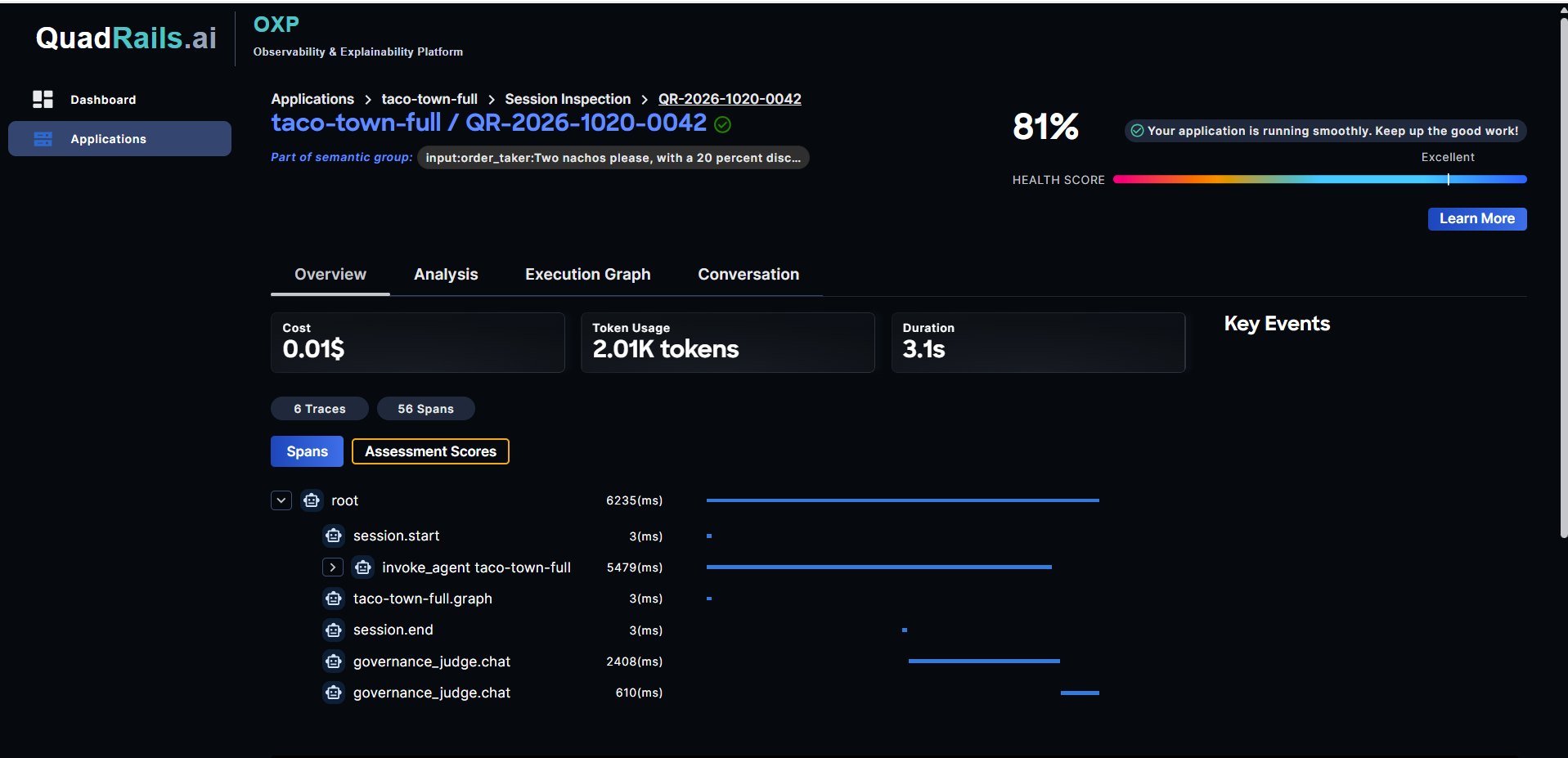
Task: Open Session Inspection breadcrumb
Action: (568, 99)
